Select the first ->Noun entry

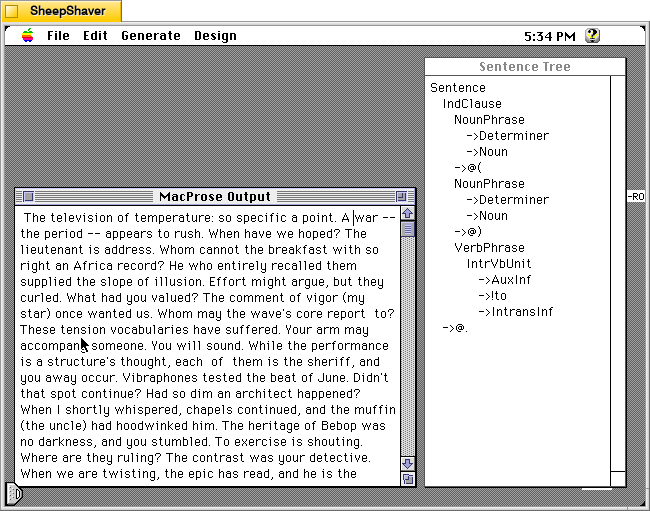tap(487, 152)
